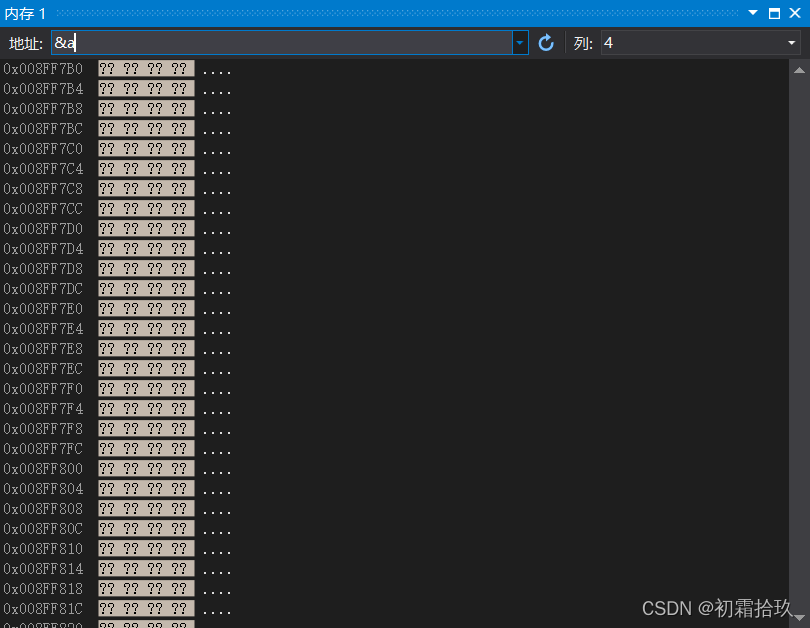Select address 0x008FF80C
Image resolution: width=810 pixels, height=628 pixels.
pos(43,529)
